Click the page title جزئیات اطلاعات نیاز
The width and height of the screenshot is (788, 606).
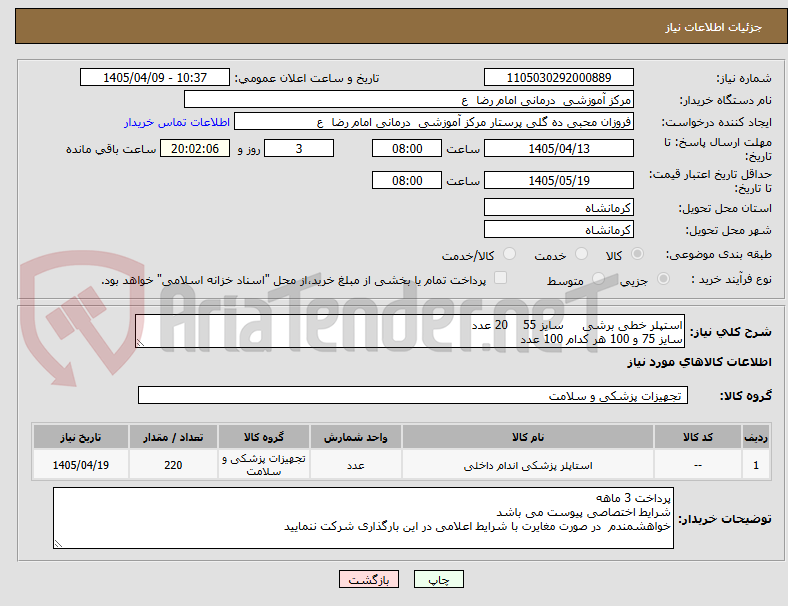click(x=714, y=27)
